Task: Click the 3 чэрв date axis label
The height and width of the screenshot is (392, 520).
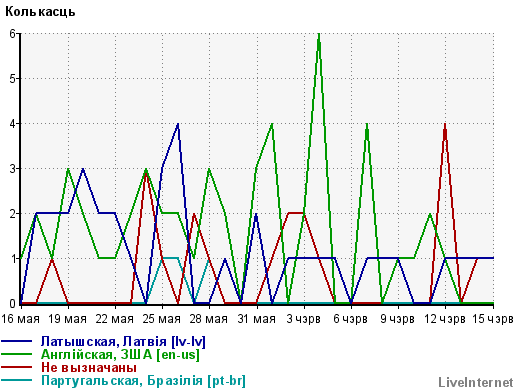Action: pyautogui.click(x=303, y=319)
